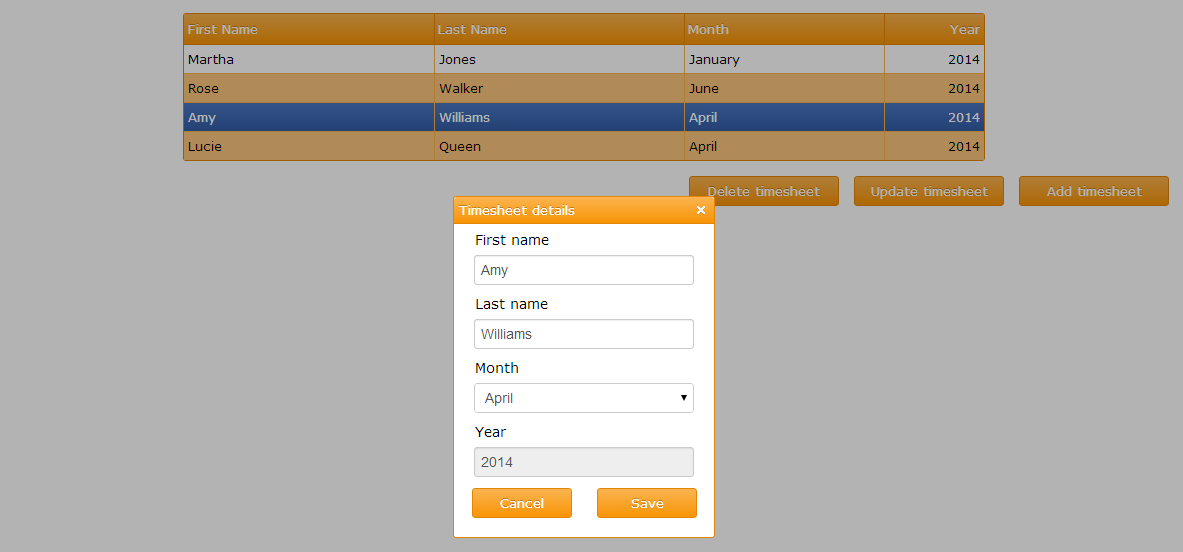This screenshot has width=1183, height=552.
Task: Click the Last name field containing Williams
Action: 583,334
